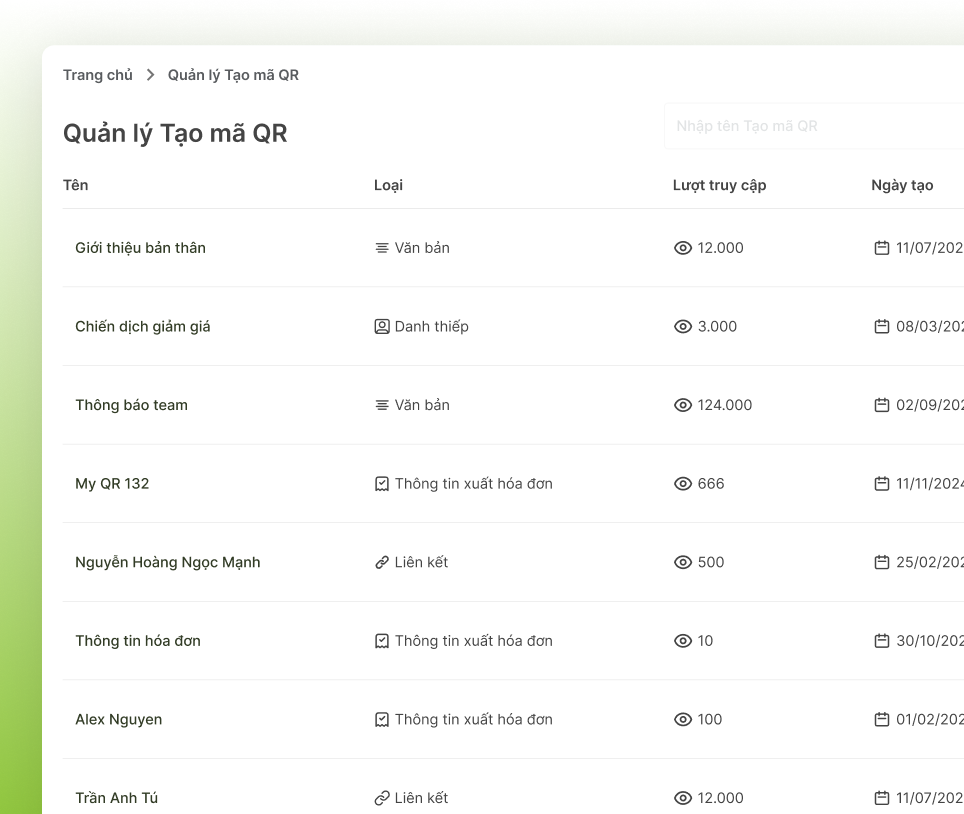Click the calendar icon in Thông báo team row

(881, 406)
